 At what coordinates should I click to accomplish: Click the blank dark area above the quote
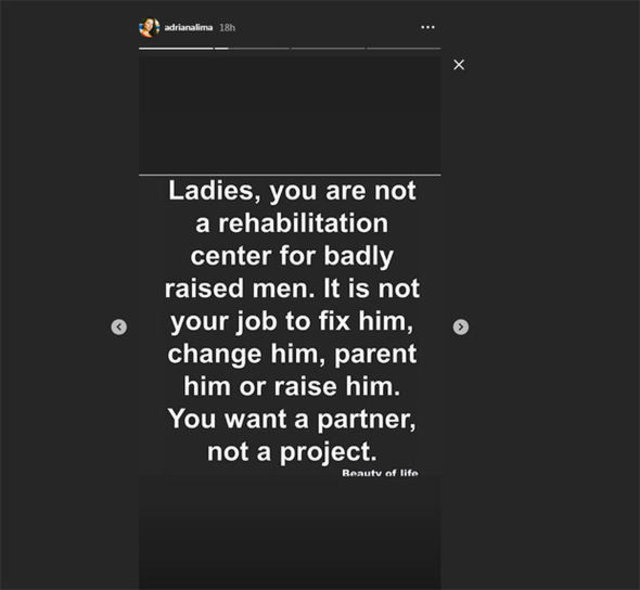click(290, 115)
